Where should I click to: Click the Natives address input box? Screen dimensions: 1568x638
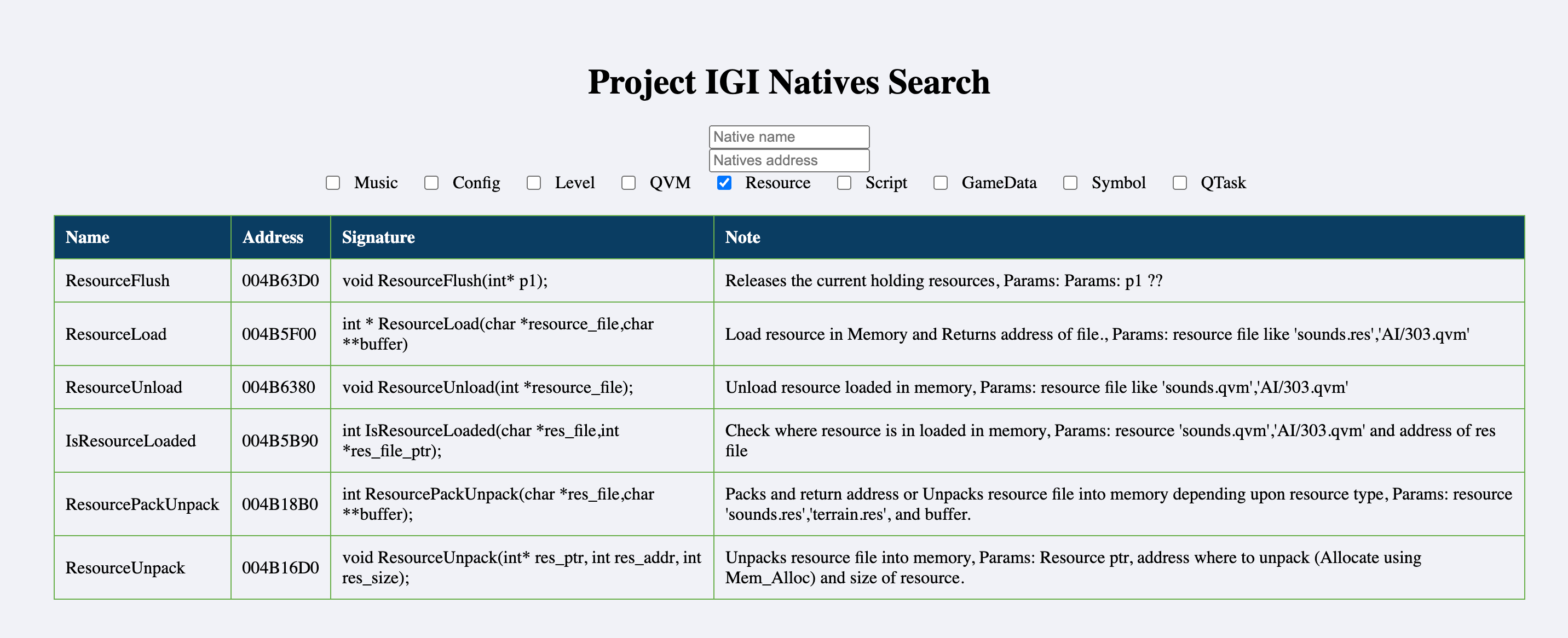pyautogui.click(x=788, y=160)
